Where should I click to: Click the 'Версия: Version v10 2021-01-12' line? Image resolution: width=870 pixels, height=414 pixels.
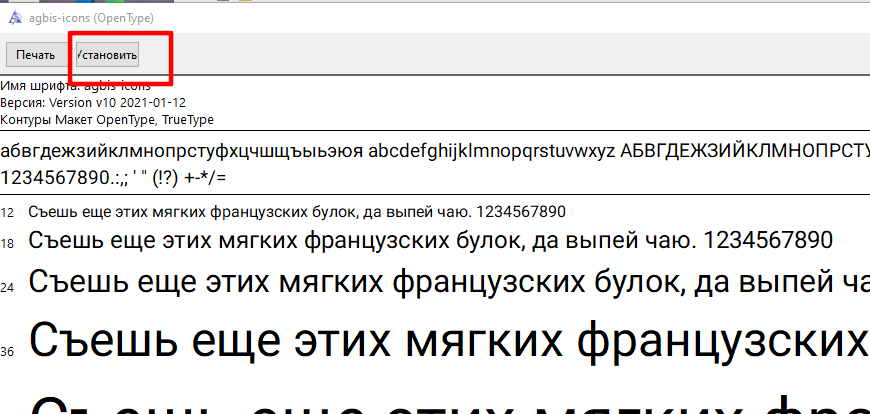click(93, 103)
